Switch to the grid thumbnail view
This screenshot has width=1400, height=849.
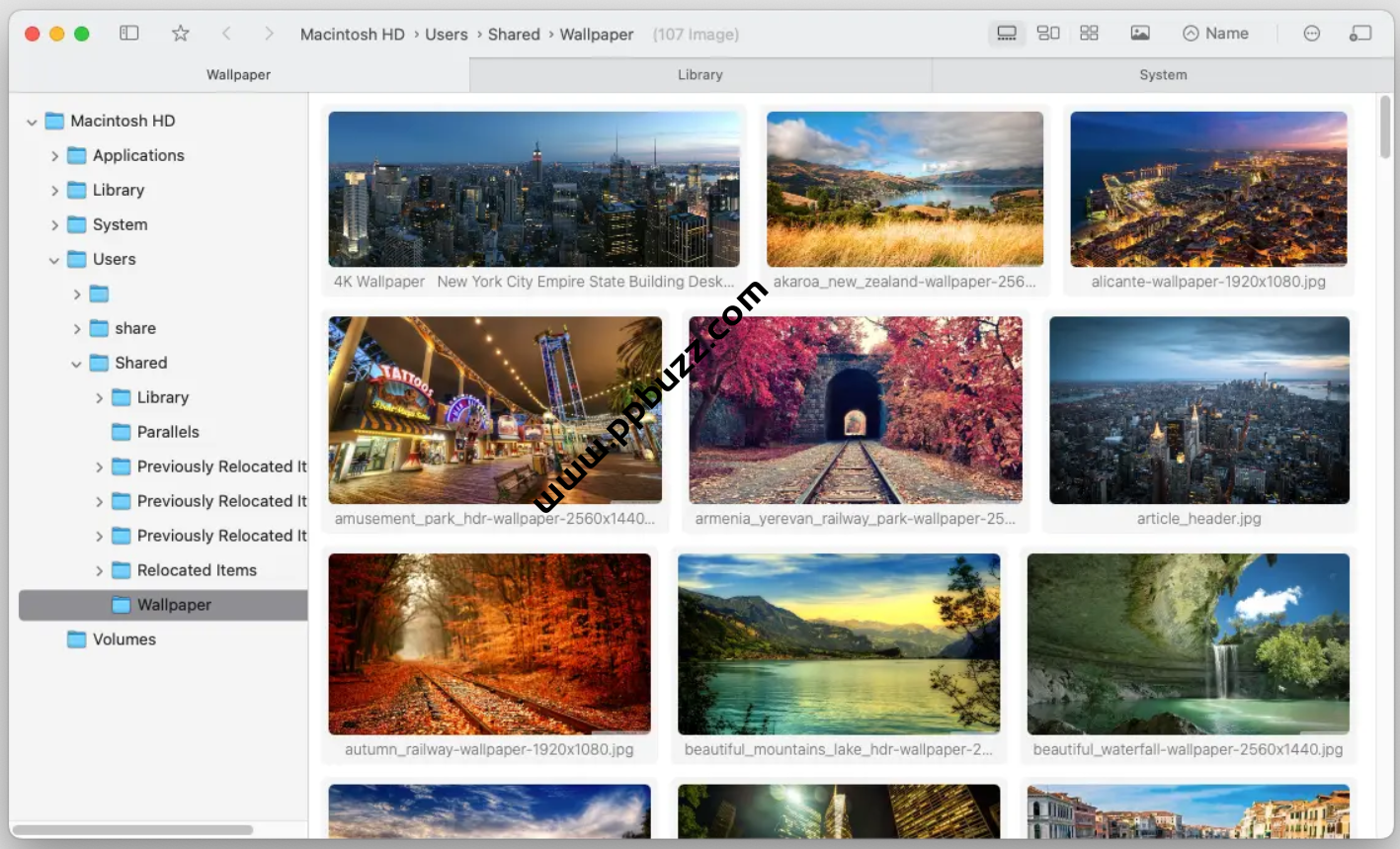(1089, 34)
